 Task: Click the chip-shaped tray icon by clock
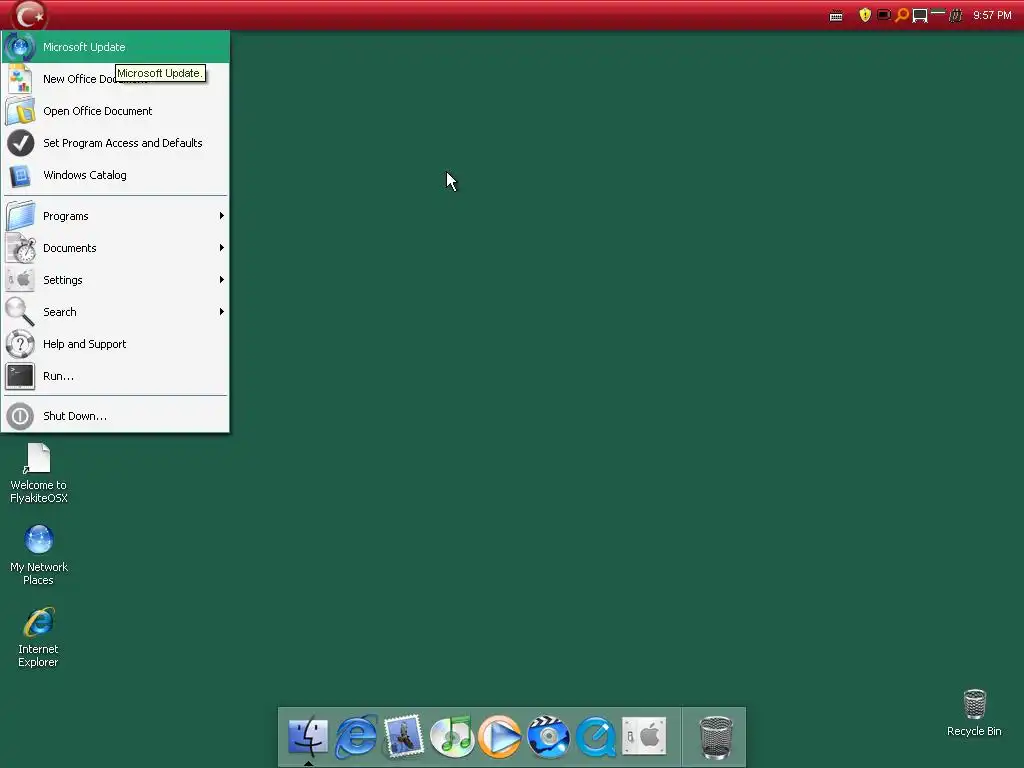955,15
